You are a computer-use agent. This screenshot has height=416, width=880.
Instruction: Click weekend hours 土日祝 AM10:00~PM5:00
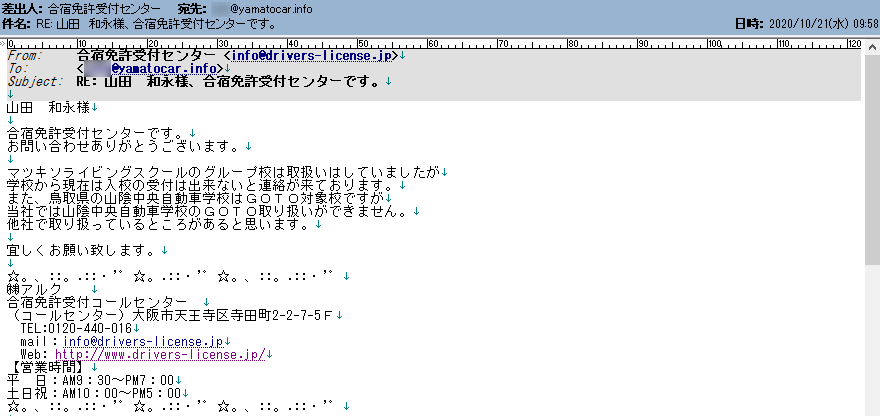(94, 394)
